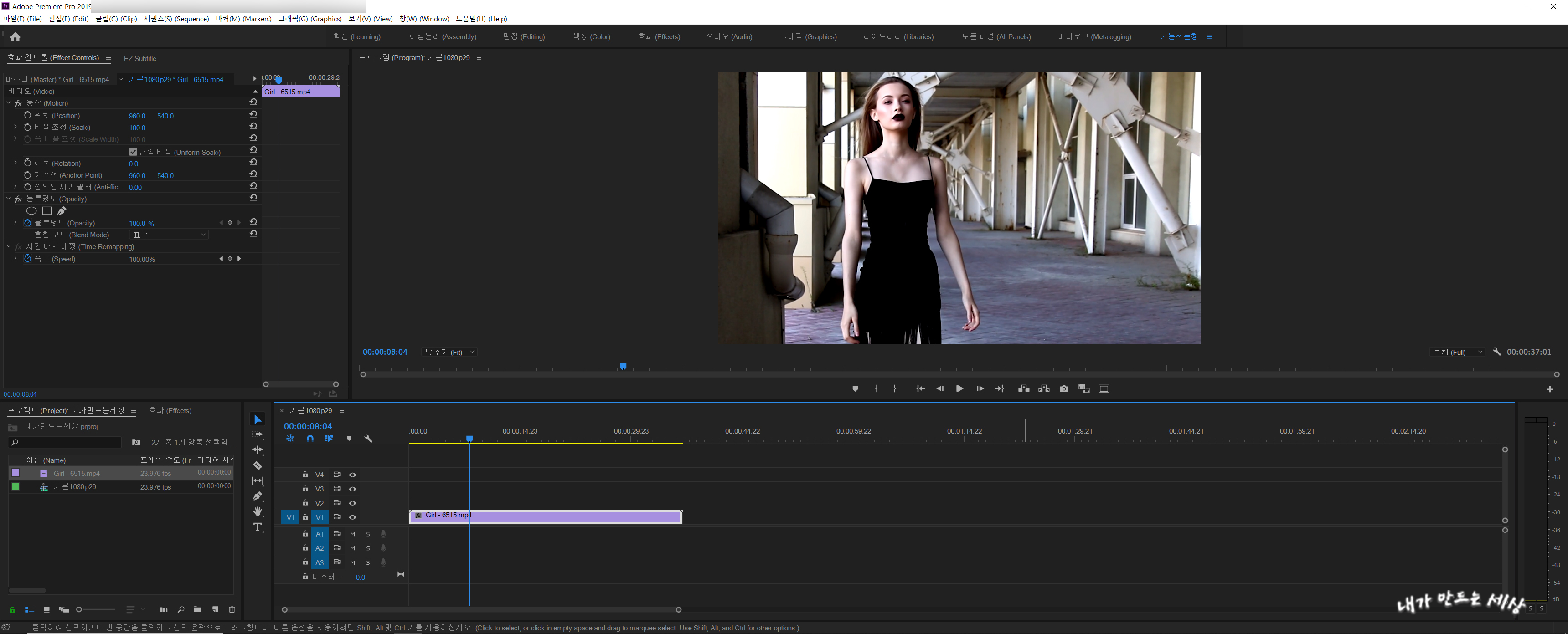Open the Blend Mode dropdown

170,235
